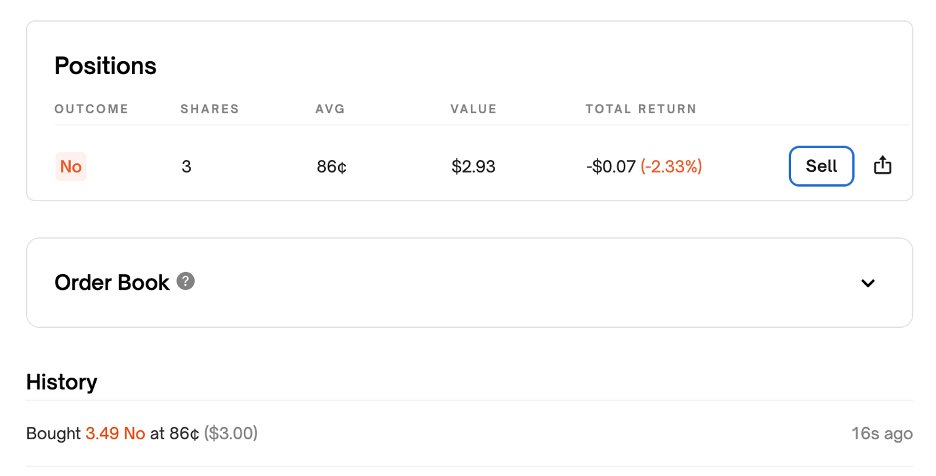Click the 3.49 No text in History
This screenshot has width=936, height=476.
tap(115, 434)
